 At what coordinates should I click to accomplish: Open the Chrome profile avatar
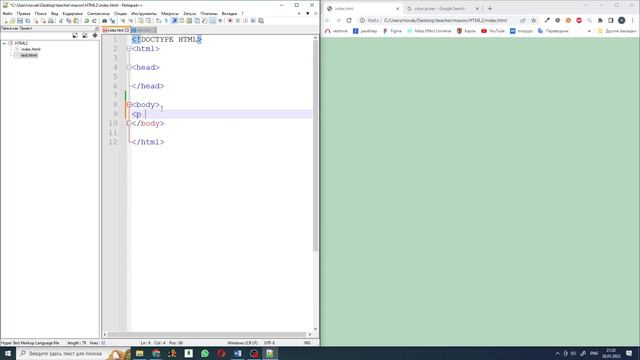(622, 20)
